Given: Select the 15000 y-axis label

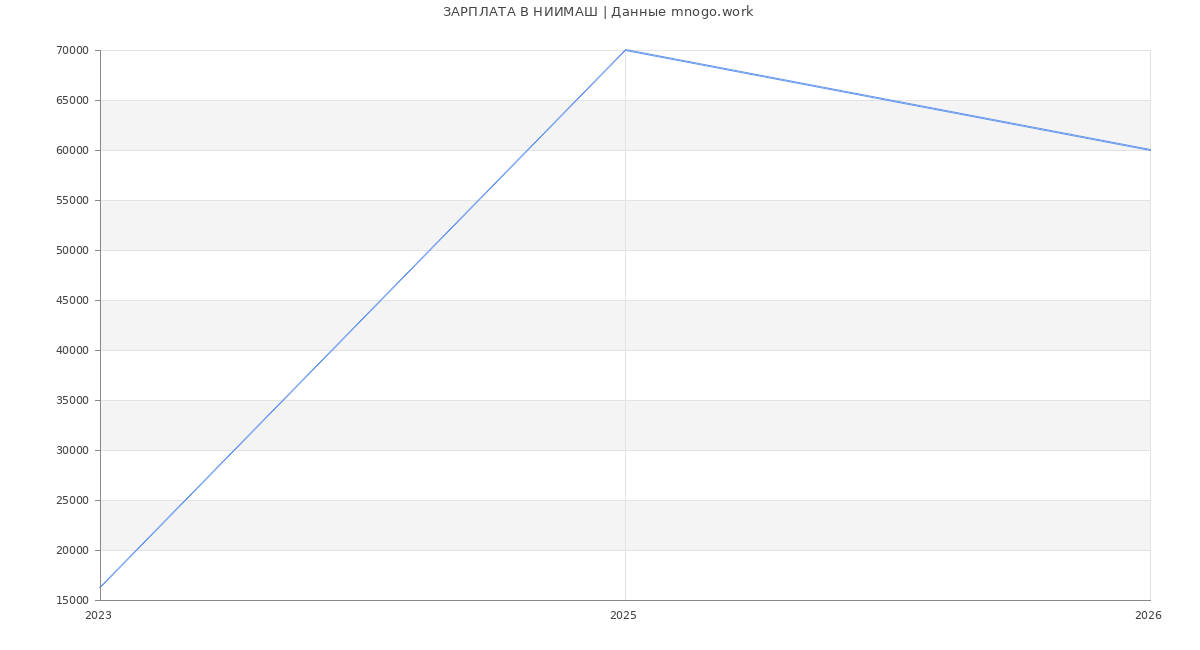Looking at the screenshot, I should (x=72, y=601).
